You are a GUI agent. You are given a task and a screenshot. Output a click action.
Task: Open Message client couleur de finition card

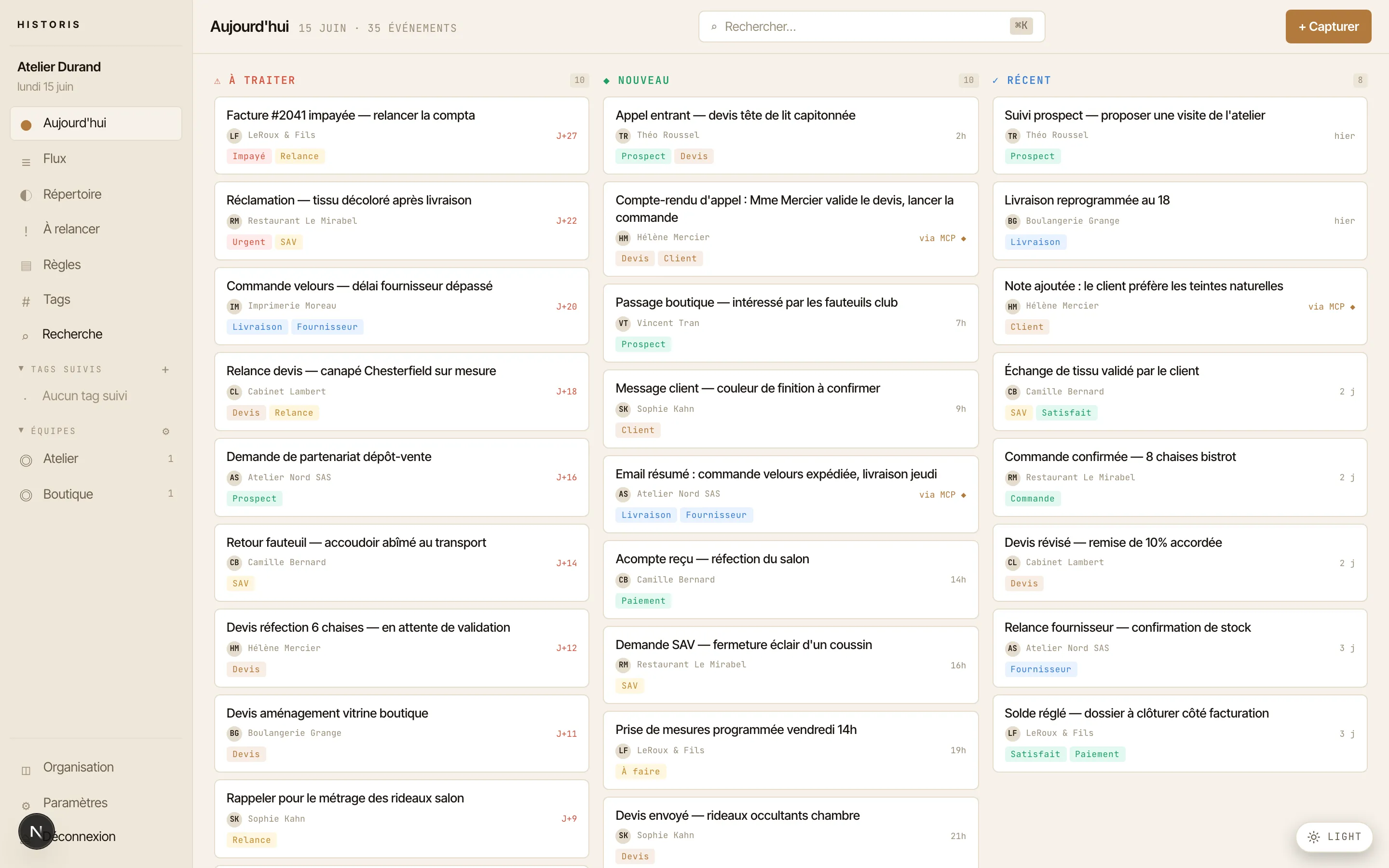point(790,409)
